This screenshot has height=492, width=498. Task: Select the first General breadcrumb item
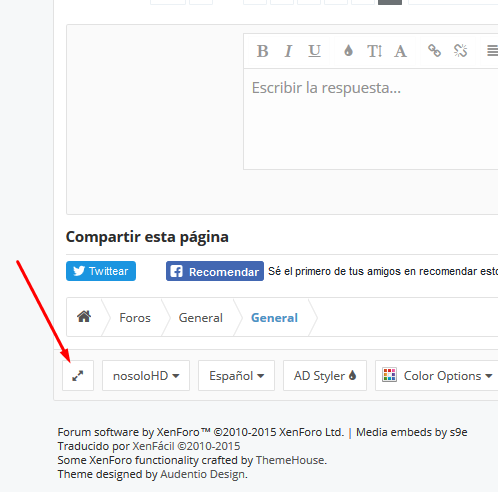(201, 318)
